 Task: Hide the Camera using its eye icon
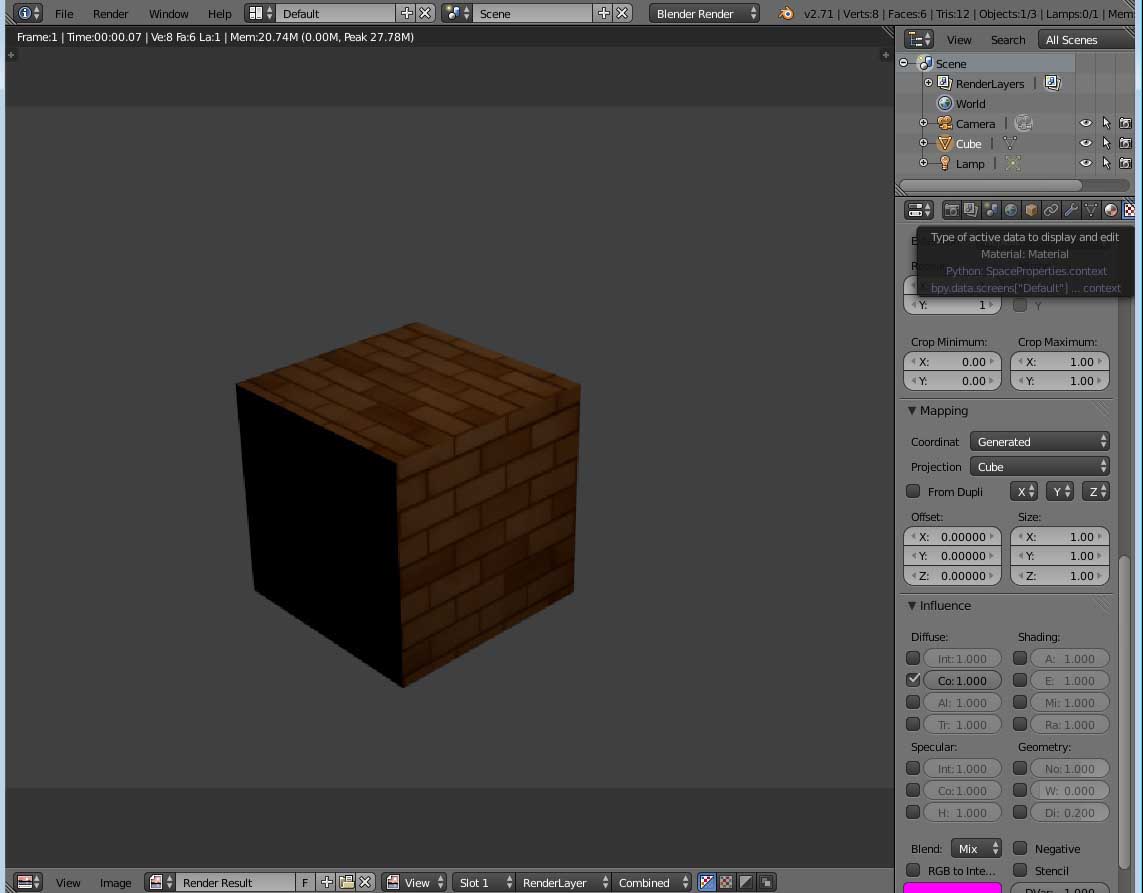tap(1085, 123)
